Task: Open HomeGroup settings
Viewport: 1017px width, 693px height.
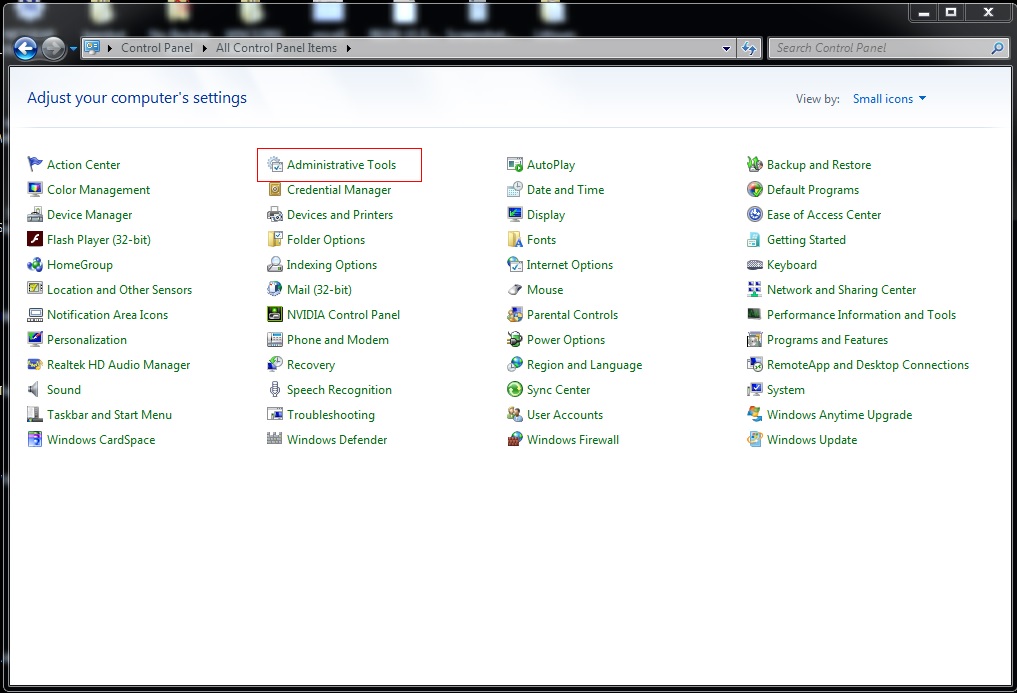Action: click(78, 264)
